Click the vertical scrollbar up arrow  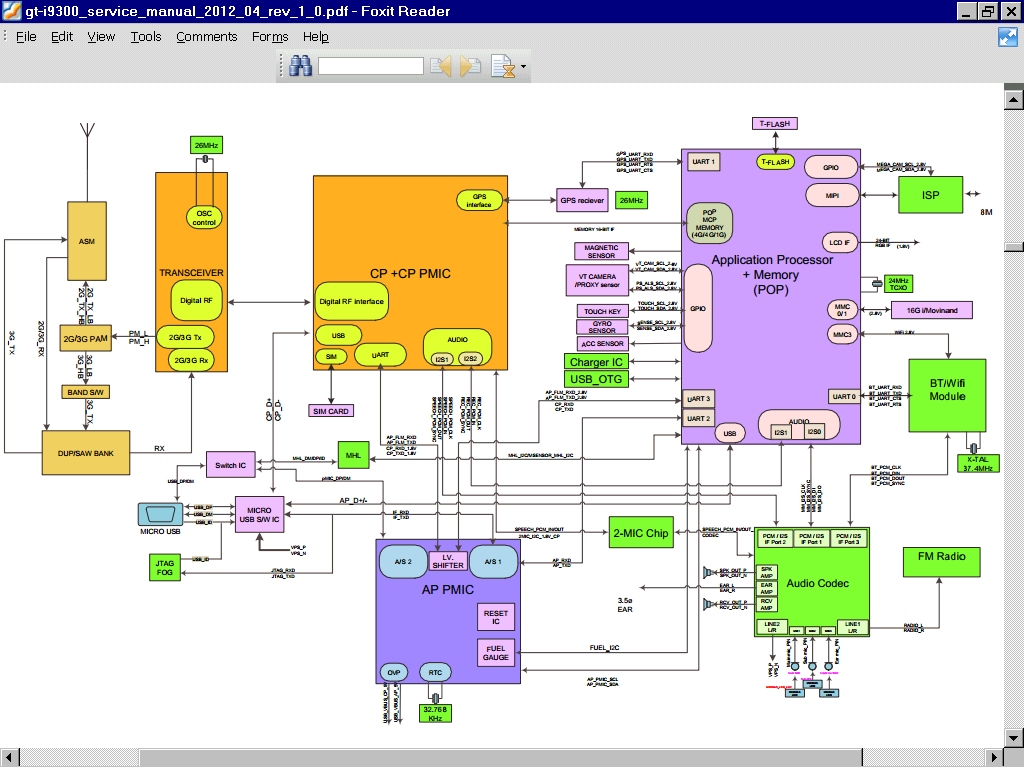click(x=1014, y=99)
